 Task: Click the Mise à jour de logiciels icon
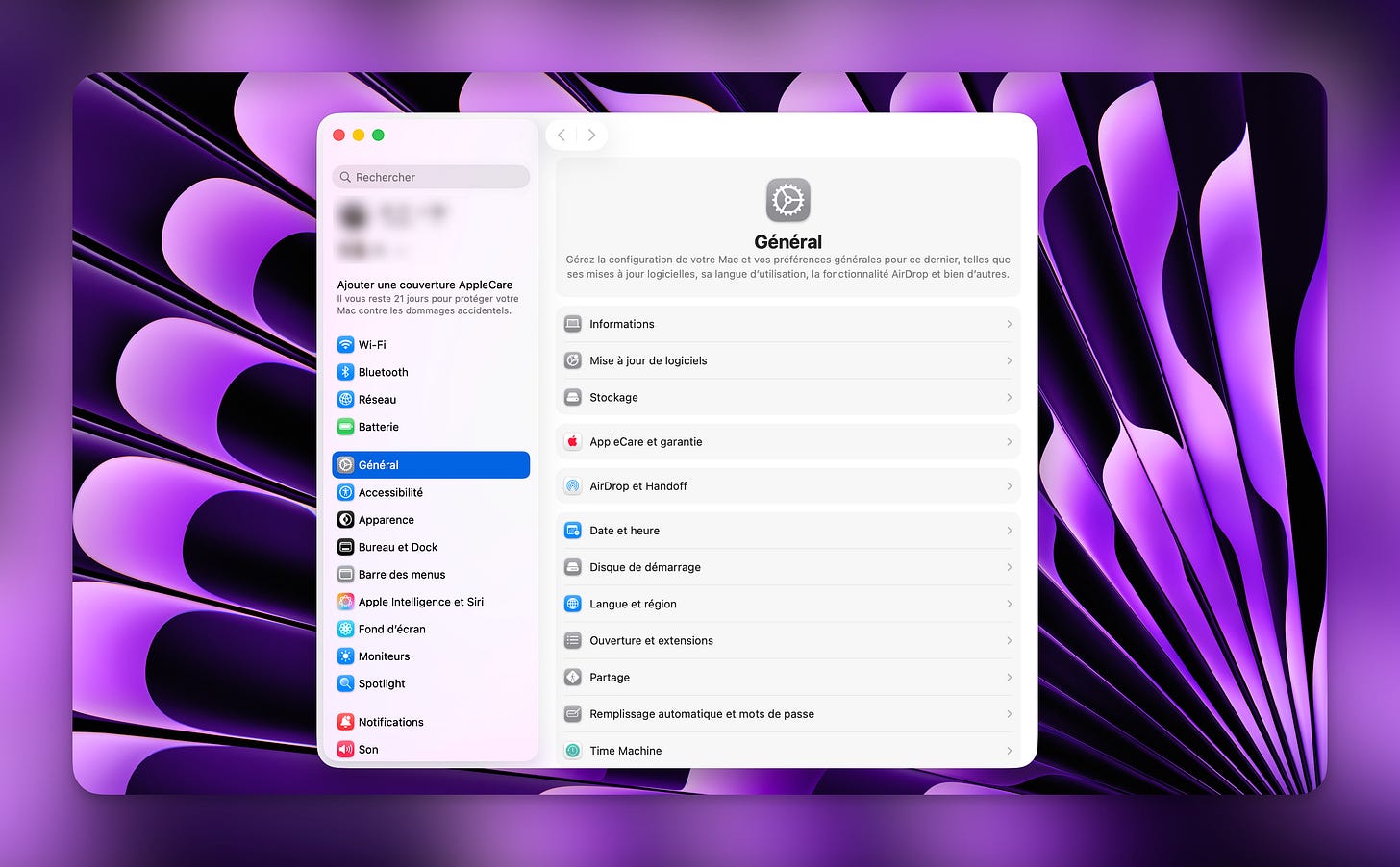pyautogui.click(x=573, y=360)
